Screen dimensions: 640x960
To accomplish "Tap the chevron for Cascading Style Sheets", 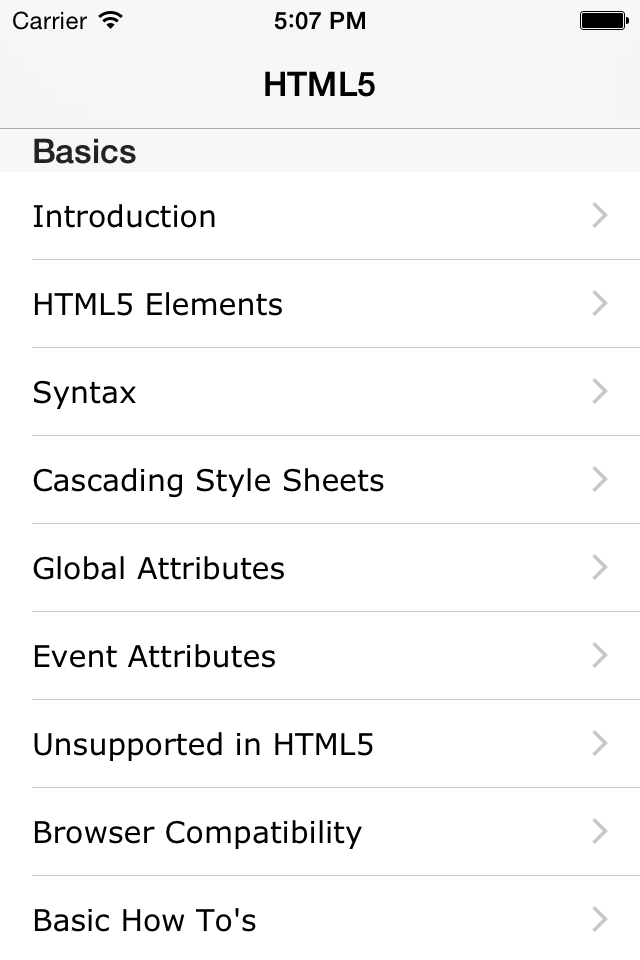I will click(x=599, y=480).
